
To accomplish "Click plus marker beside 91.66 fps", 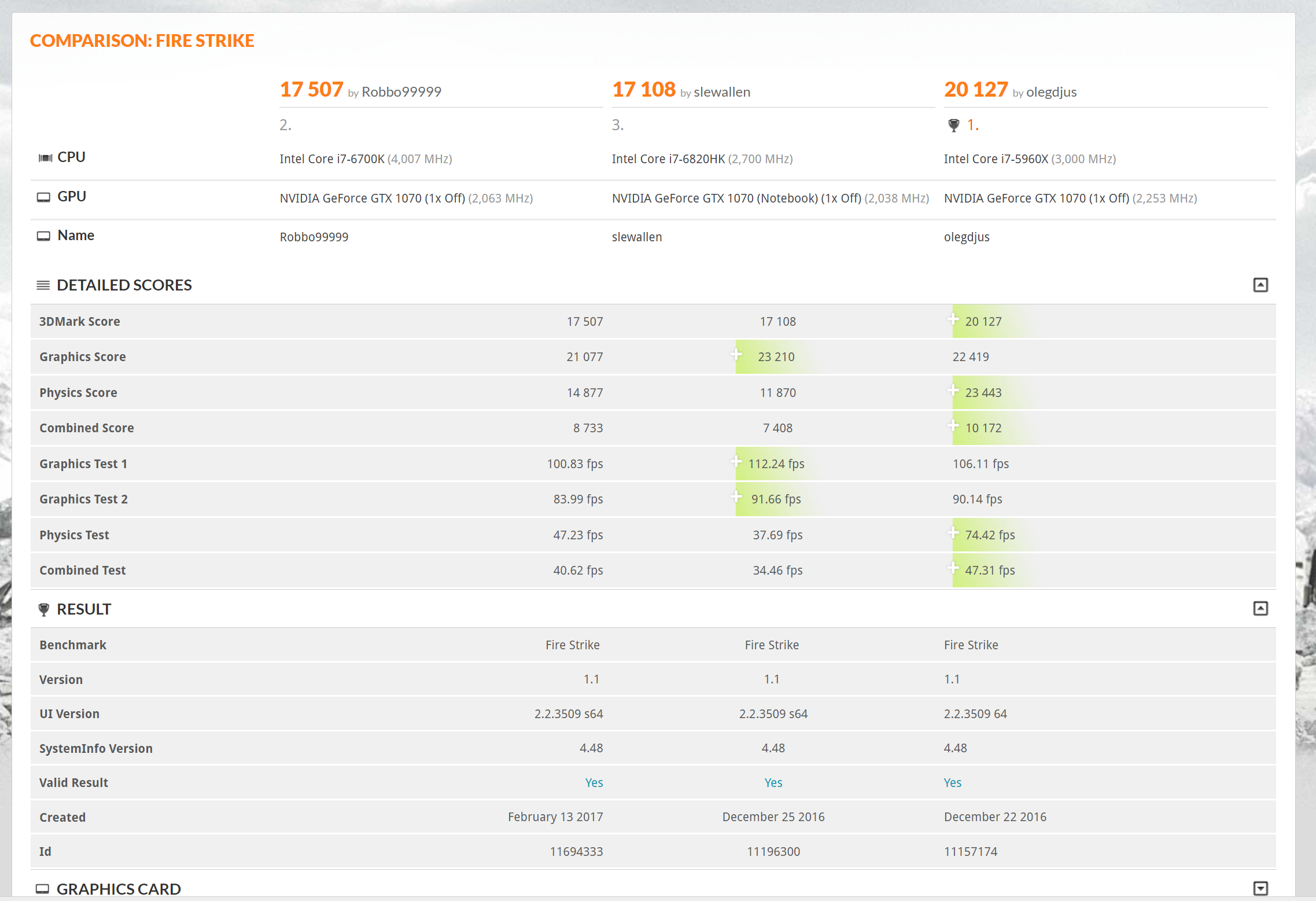I will tap(736, 497).
